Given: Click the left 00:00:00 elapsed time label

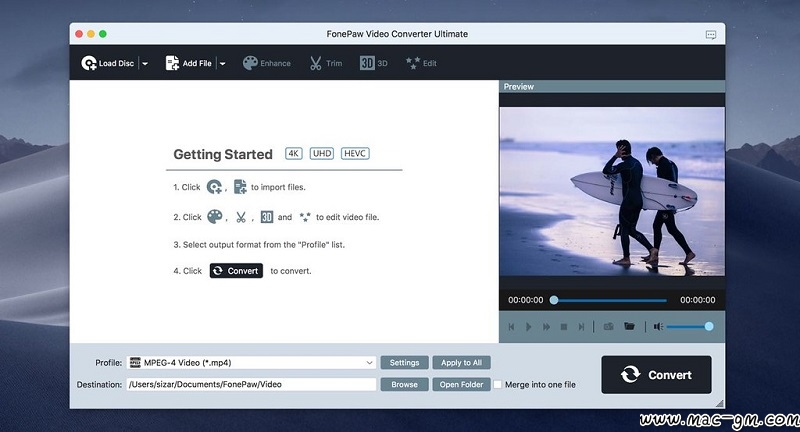Looking at the screenshot, I should (526, 300).
